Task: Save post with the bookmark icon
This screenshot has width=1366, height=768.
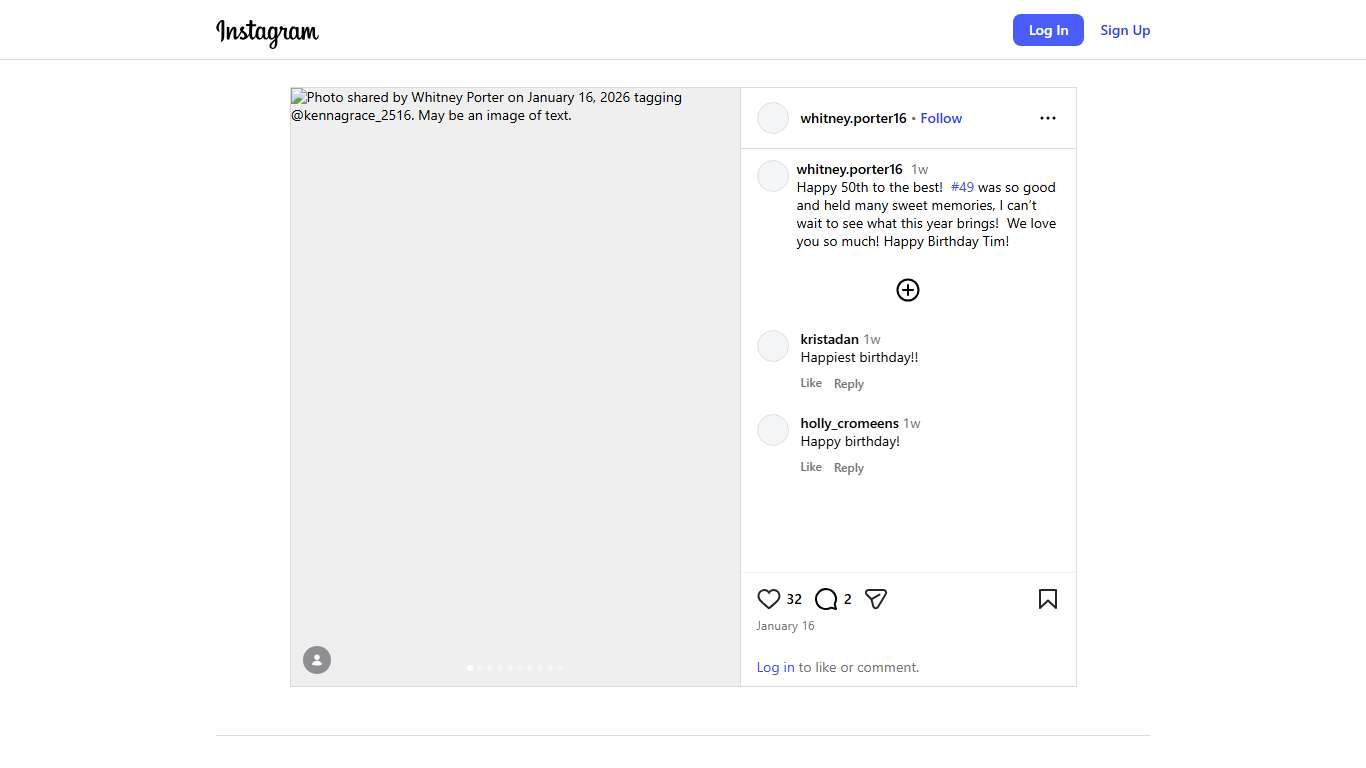Action: pyautogui.click(x=1047, y=599)
